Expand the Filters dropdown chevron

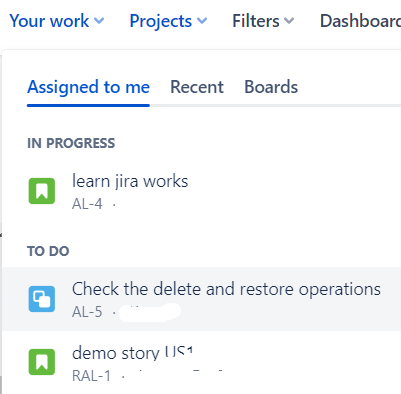pyautogui.click(x=289, y=21)
